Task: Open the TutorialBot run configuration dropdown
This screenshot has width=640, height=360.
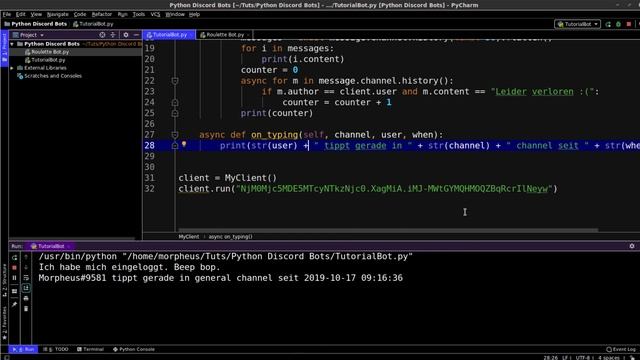Action: (x=577, y=24)
